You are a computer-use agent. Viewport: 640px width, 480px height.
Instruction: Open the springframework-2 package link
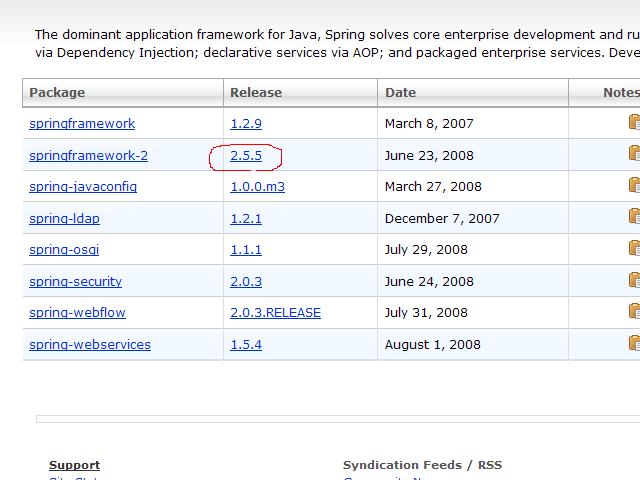(x=89, y=156)
